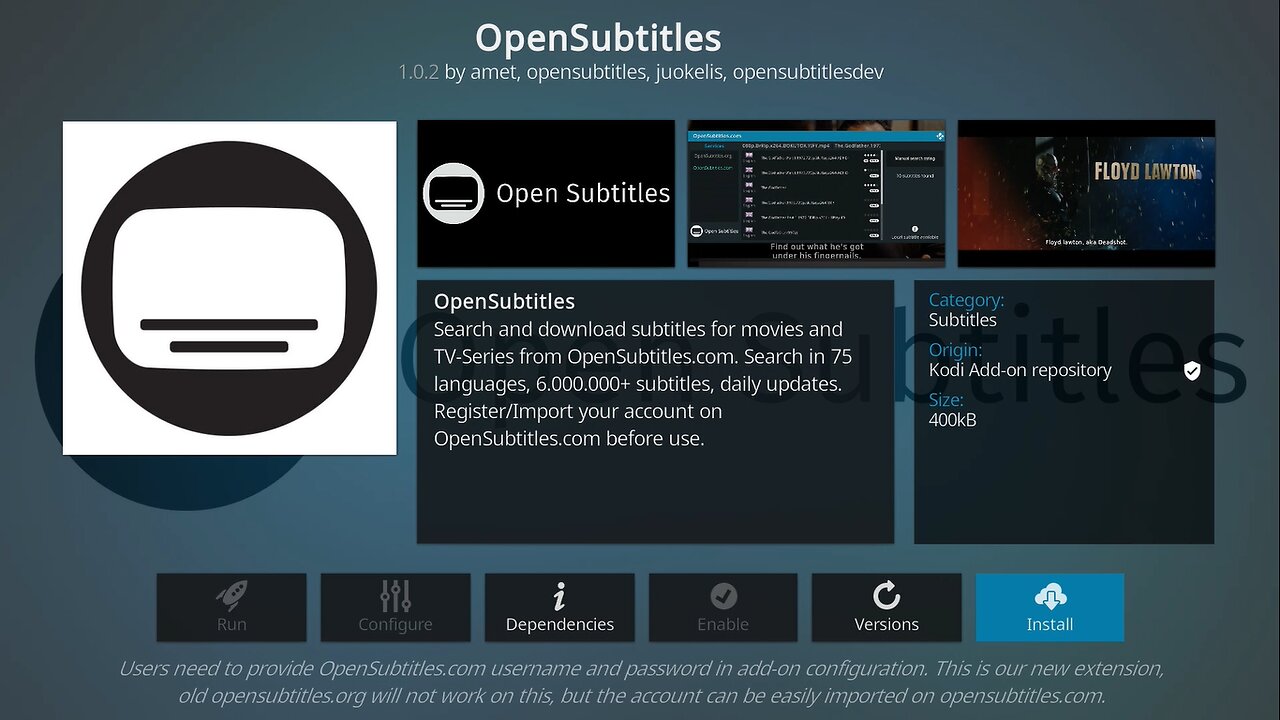
Task: View the Open Subtitles logo screenshot
Action: (546, 193)
